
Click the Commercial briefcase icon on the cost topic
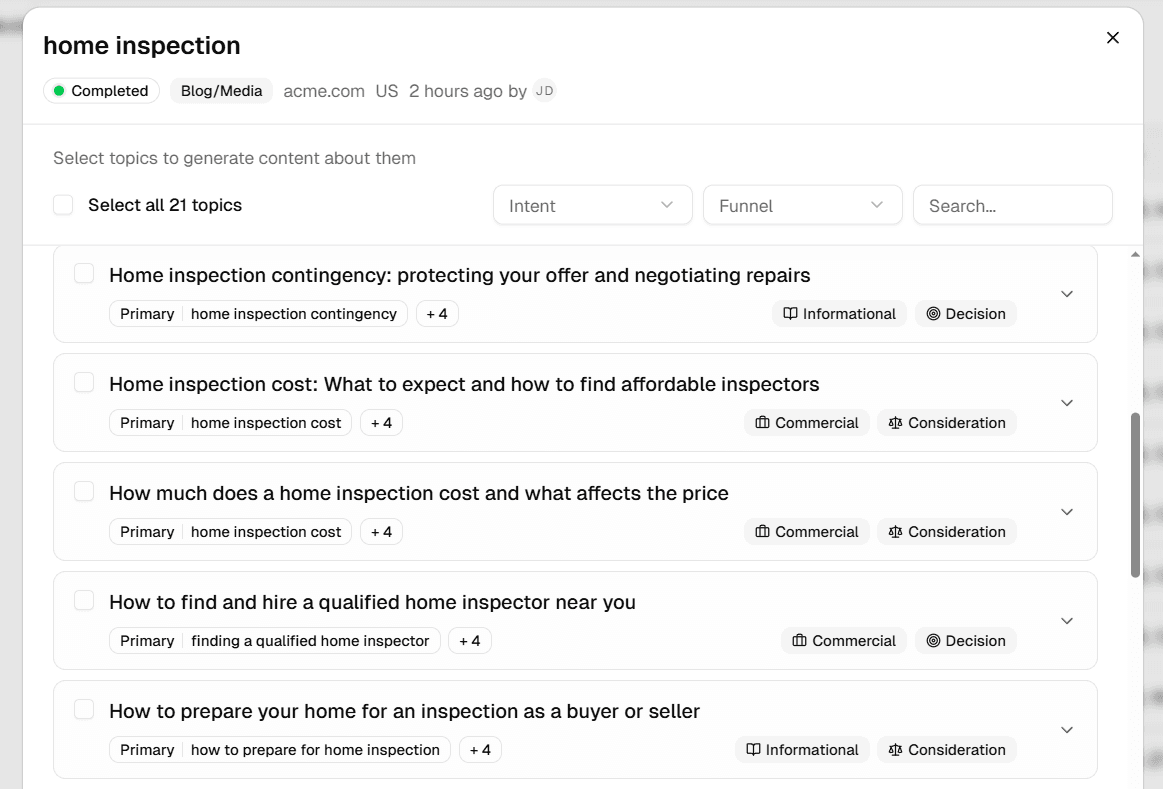pyautogui.click(x=760, y=422)
